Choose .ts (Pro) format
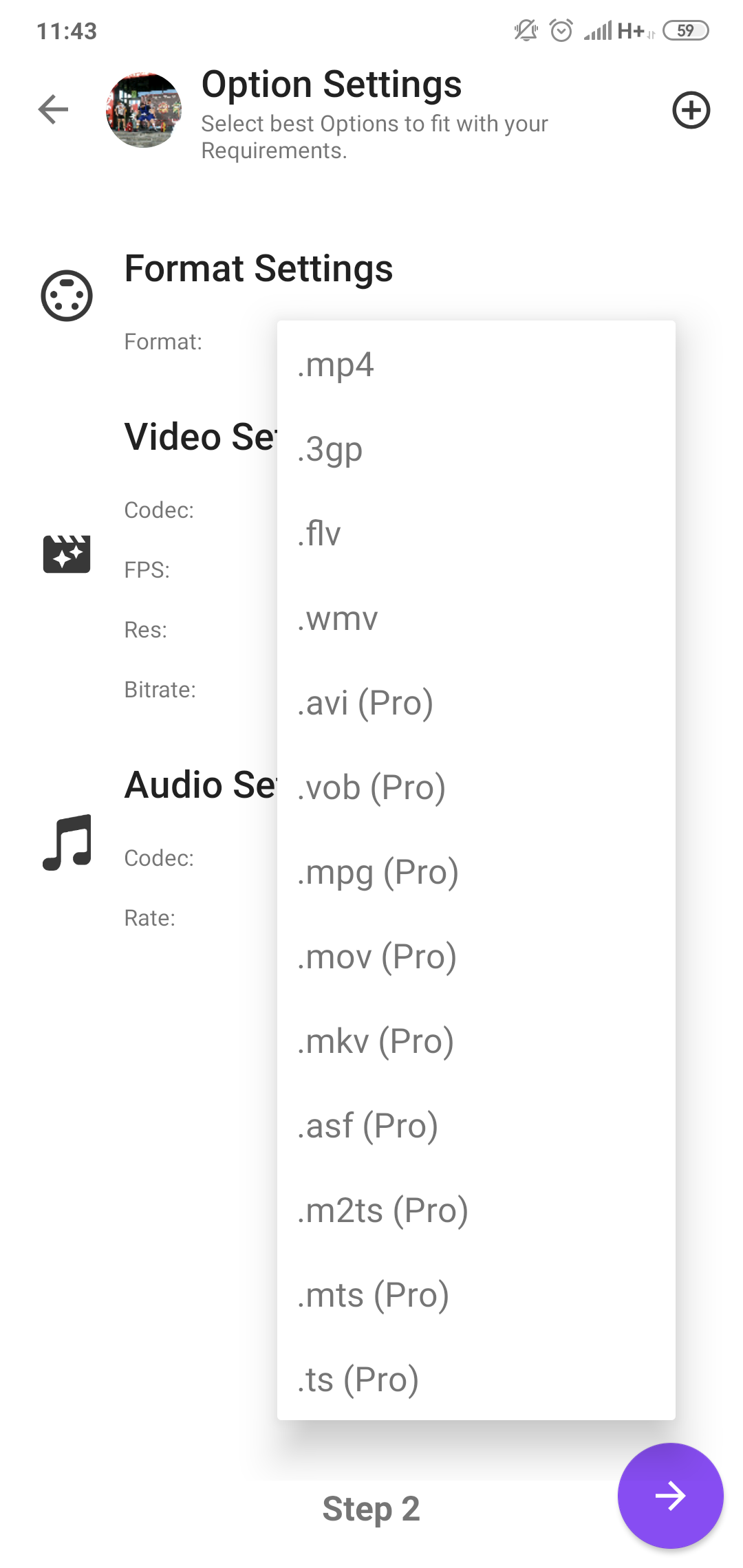This screenshot has height=1568, width=743. [476, 1379]
